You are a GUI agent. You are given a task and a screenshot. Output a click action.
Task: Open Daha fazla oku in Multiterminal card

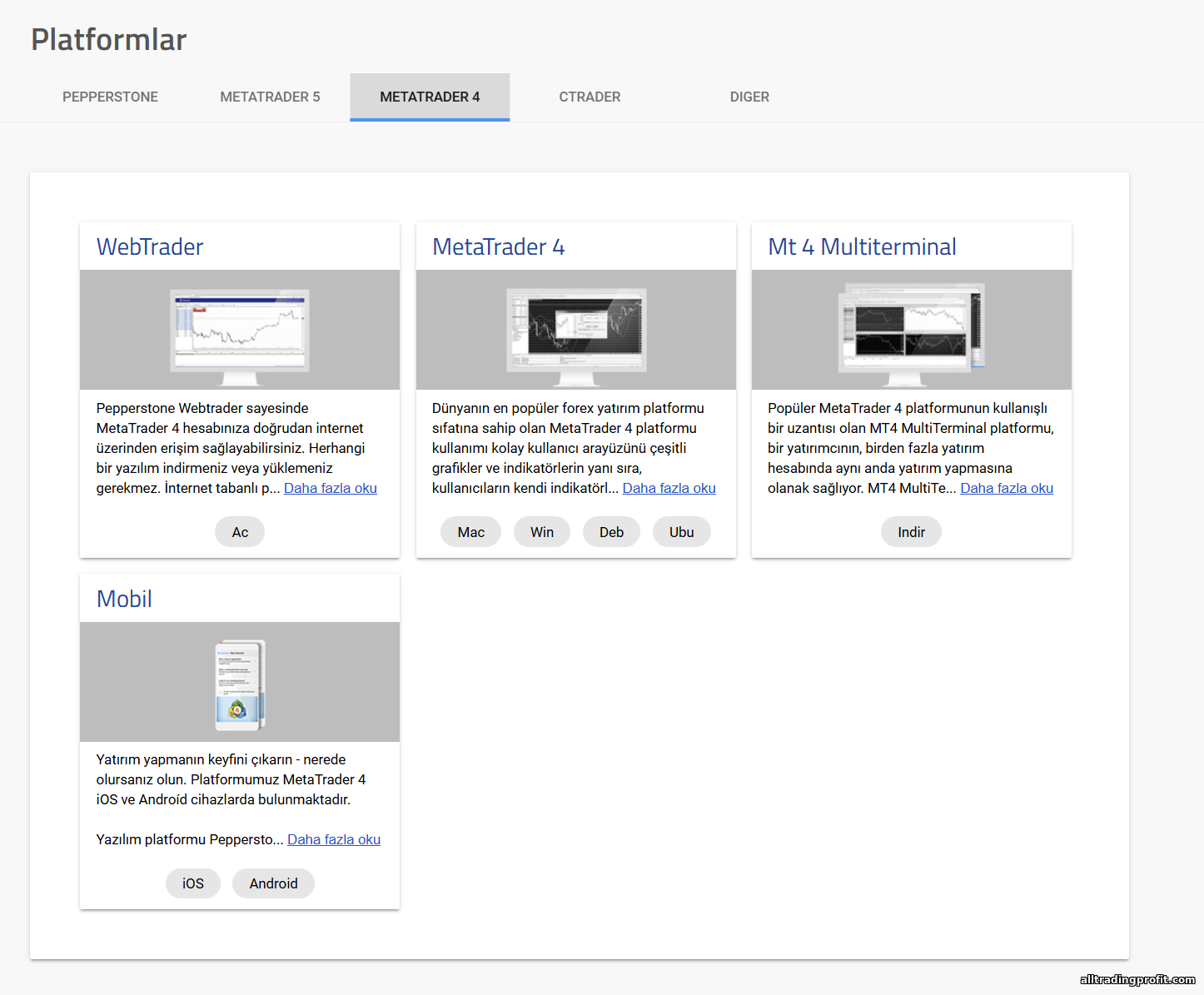coord(1007,488)
